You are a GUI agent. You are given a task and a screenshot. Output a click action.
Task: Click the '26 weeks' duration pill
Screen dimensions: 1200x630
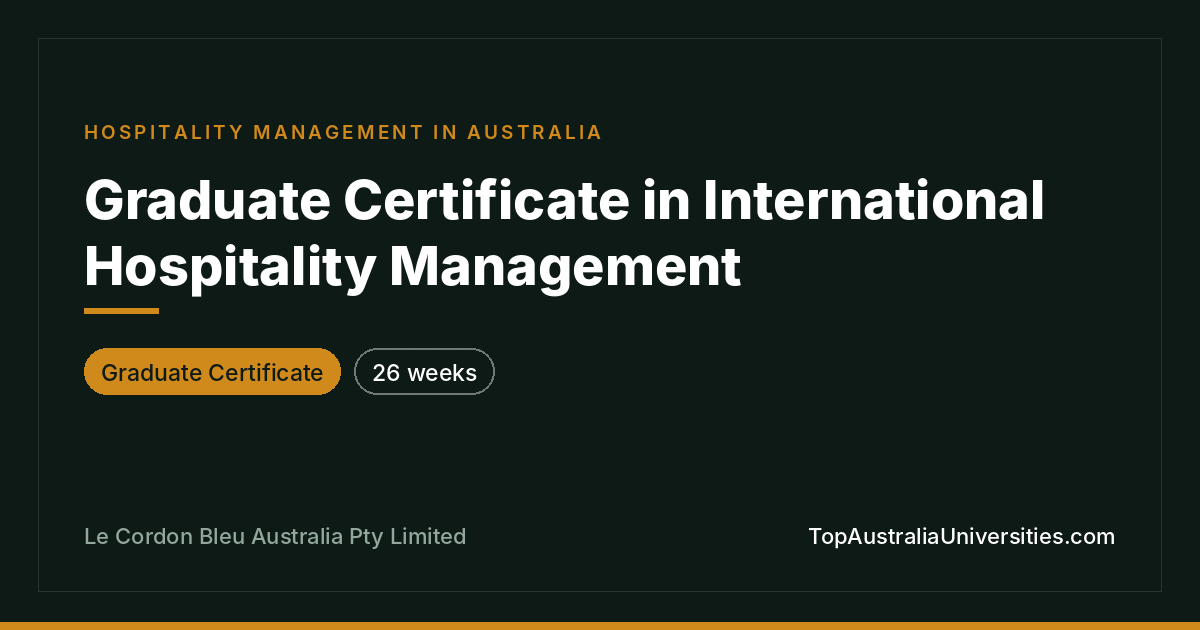(424, 372)
